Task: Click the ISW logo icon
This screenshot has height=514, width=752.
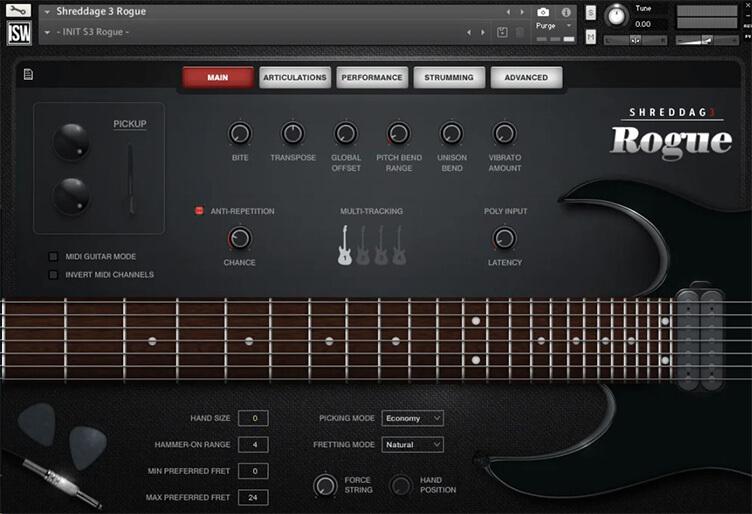Action: (x=19, y=33)
